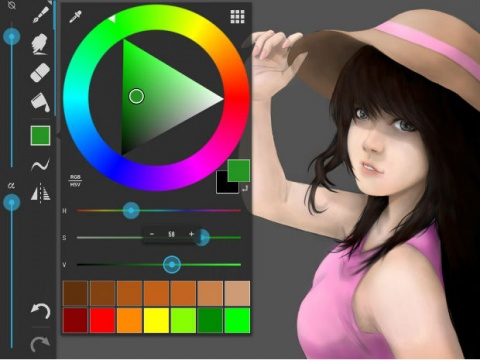Click the undo arrow
The width and height of the screenshot is (480, 360).
[40, 311]
